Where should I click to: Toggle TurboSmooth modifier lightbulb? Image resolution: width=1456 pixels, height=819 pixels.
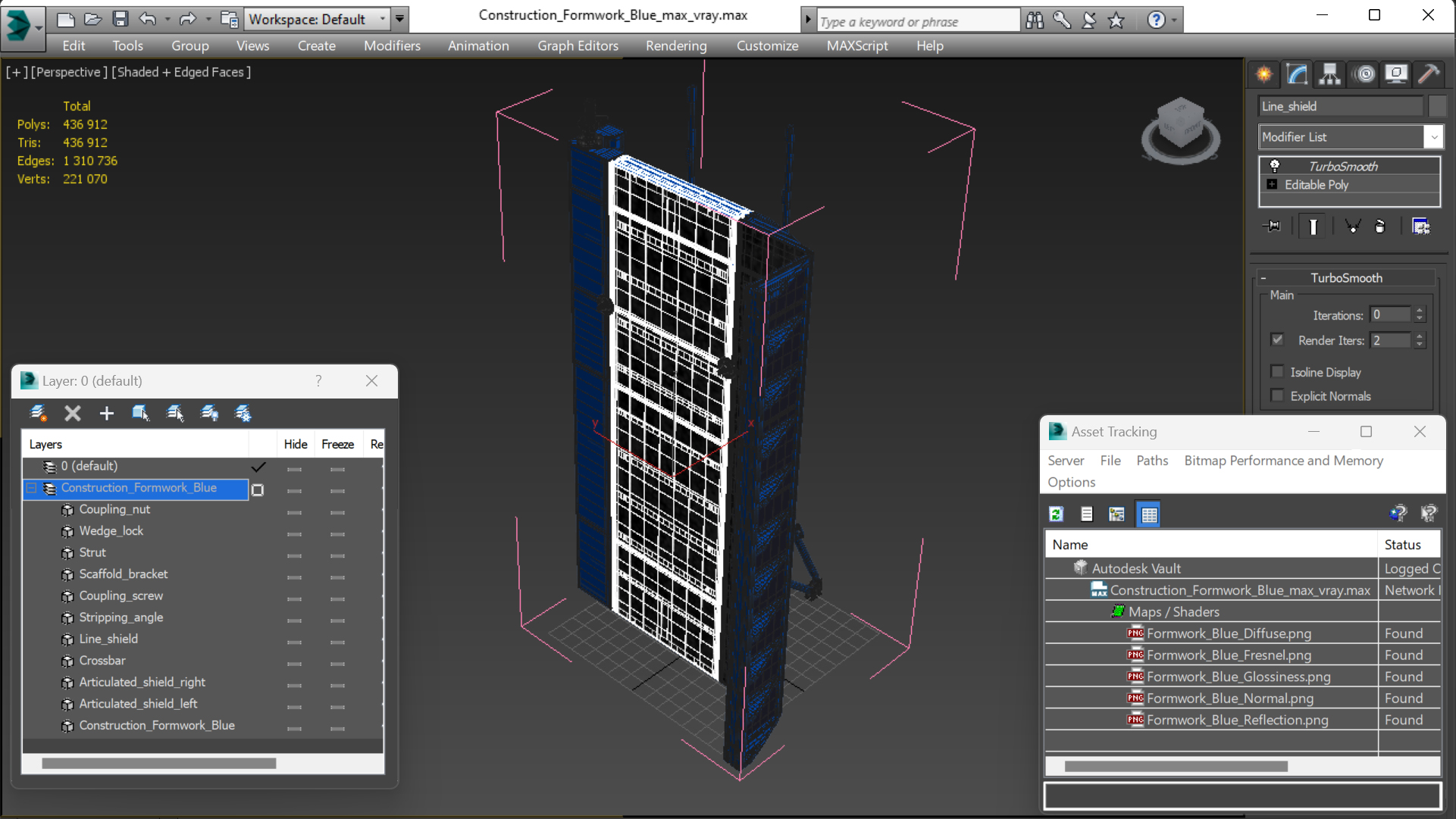[x=1275, y=166]
